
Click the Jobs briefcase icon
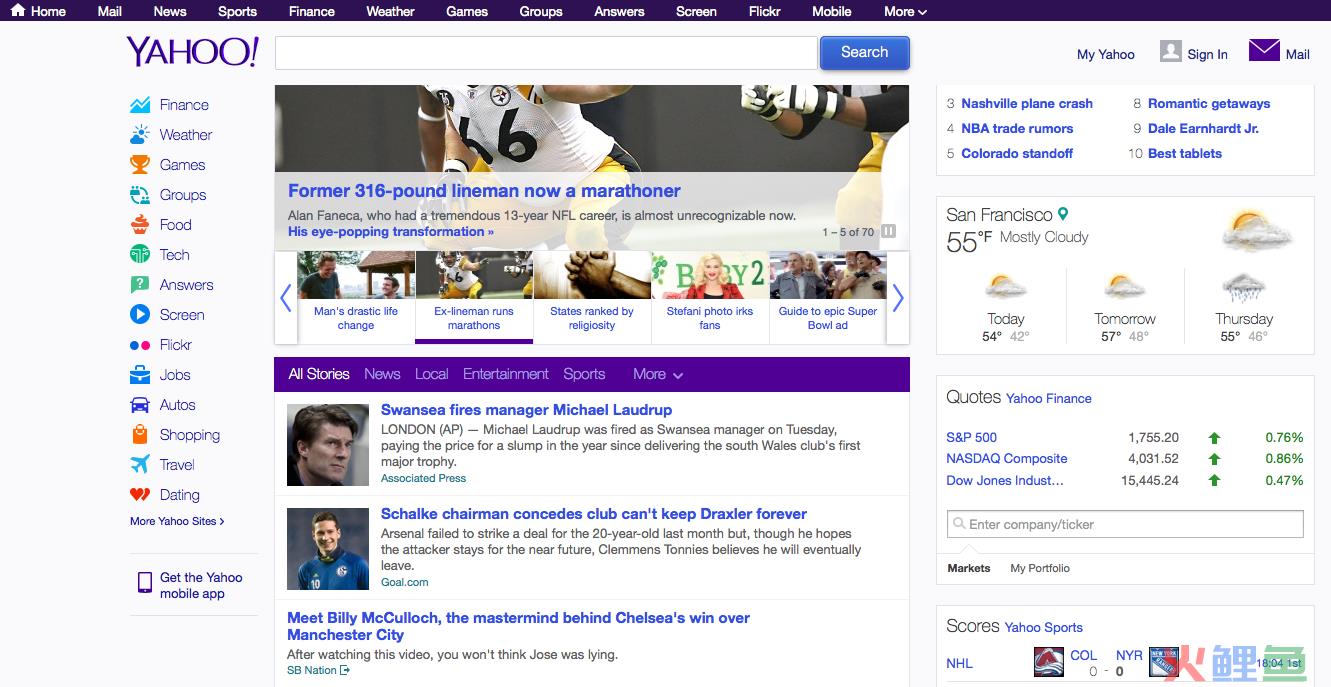click(140, 375)
